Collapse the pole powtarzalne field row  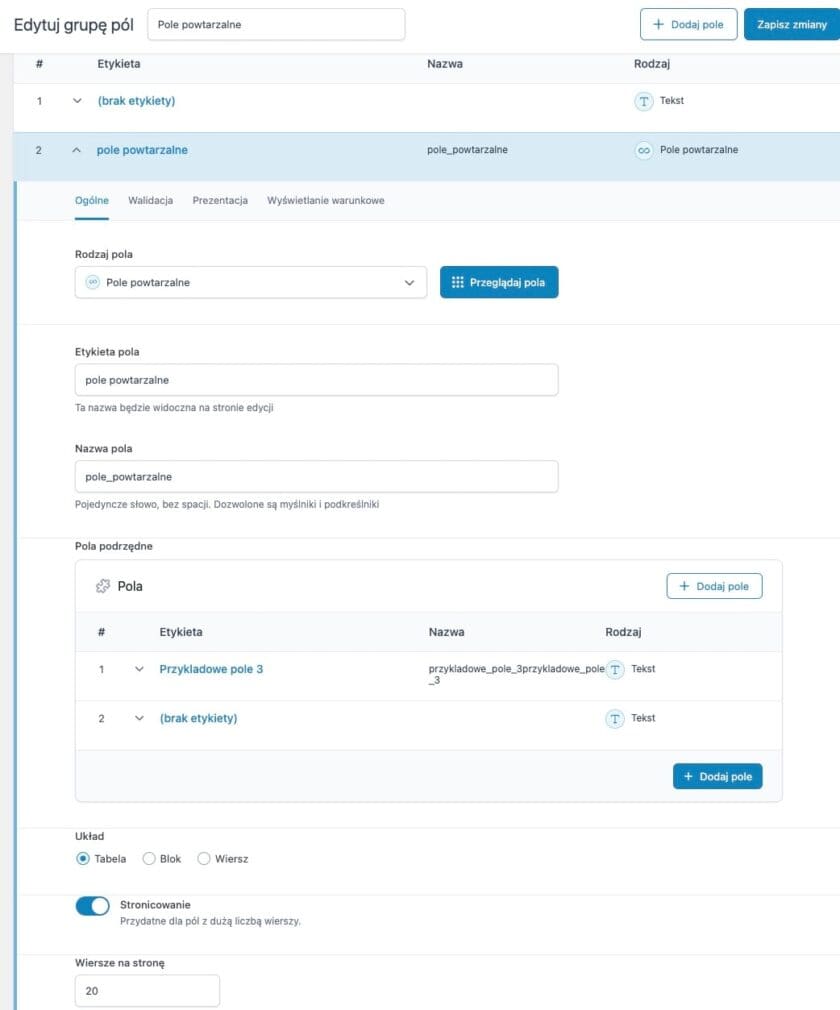77,151
